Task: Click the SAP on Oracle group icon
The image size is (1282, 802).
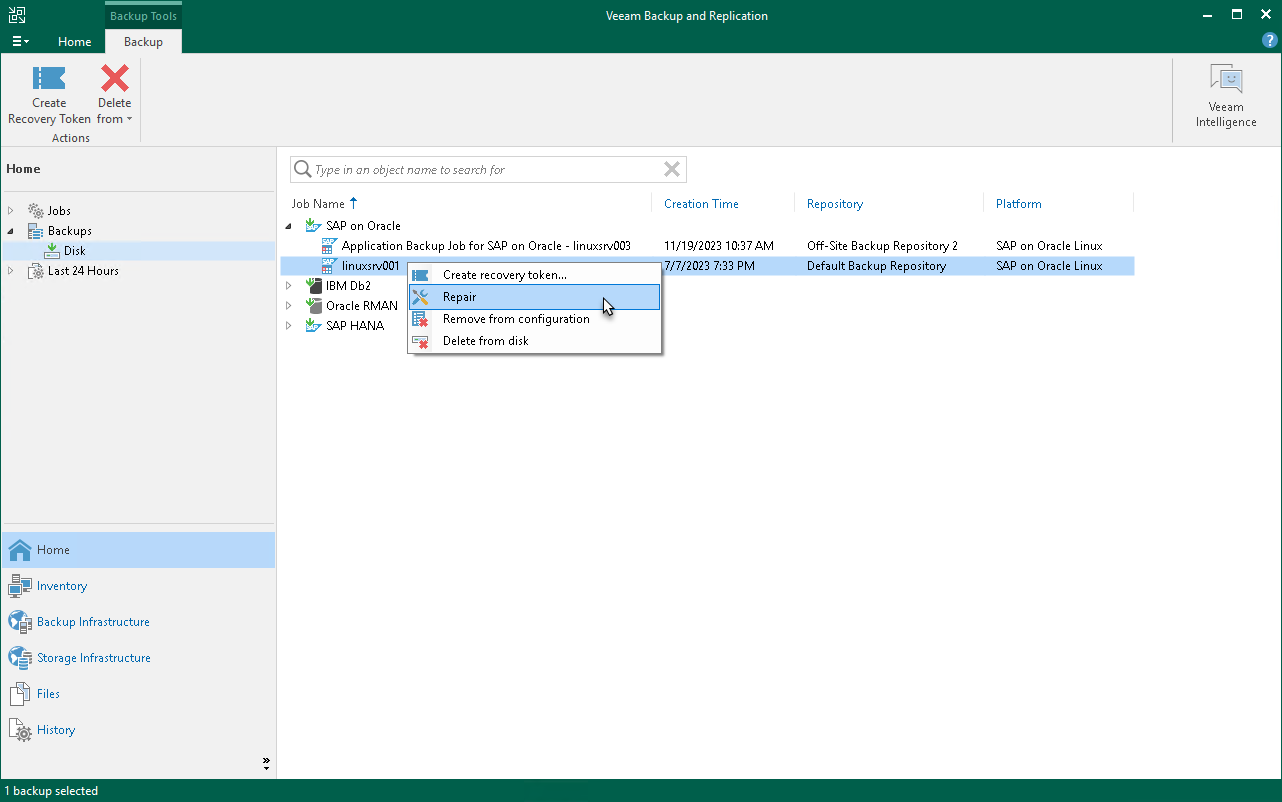Action: coord(313,226)
